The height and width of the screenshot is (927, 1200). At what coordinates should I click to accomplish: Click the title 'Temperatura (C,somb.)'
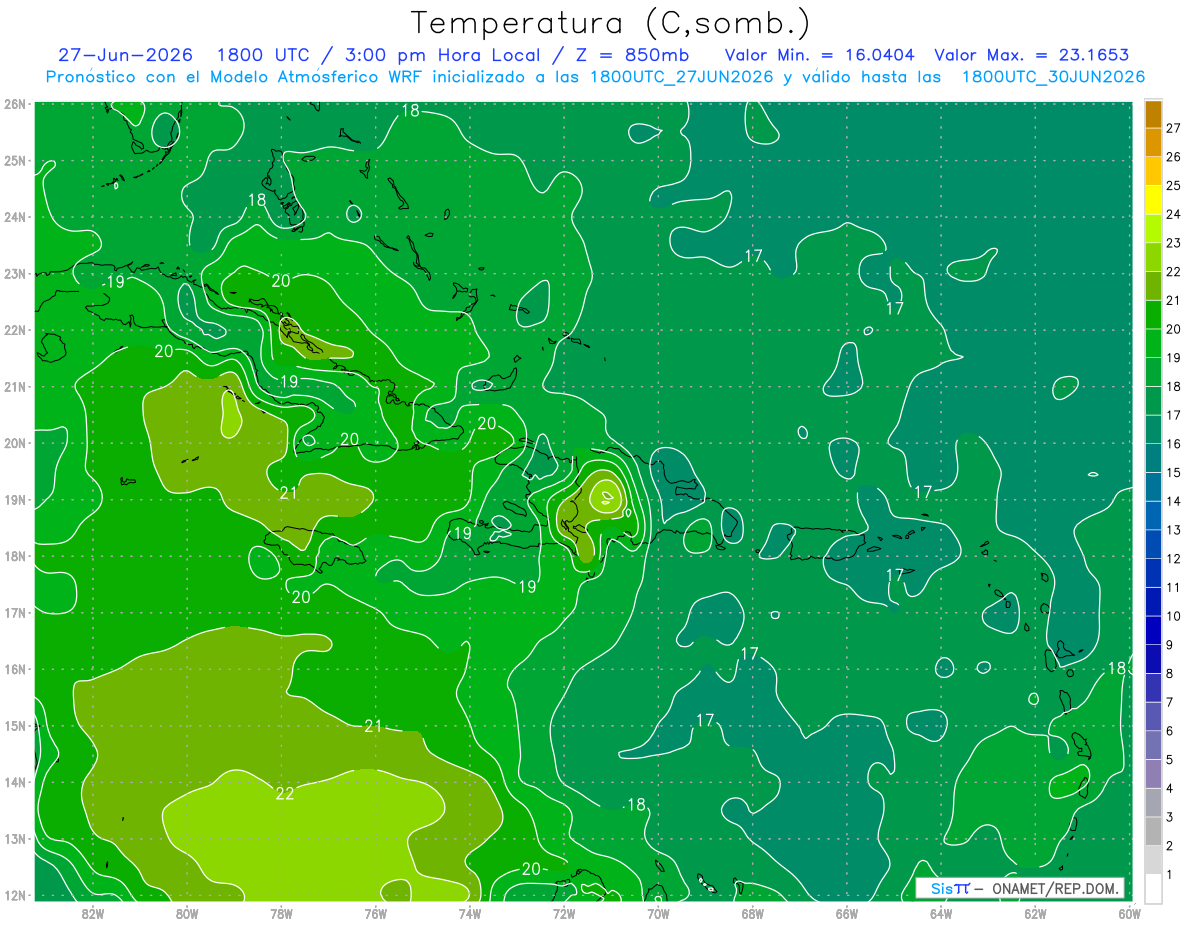point(611,24)
